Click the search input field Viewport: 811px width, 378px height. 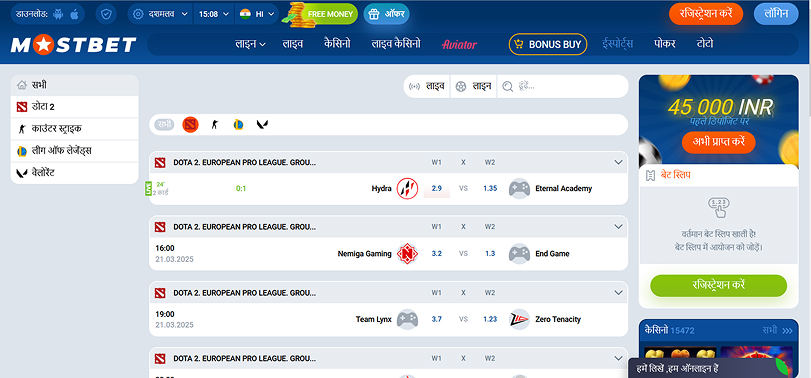[563, 86]
